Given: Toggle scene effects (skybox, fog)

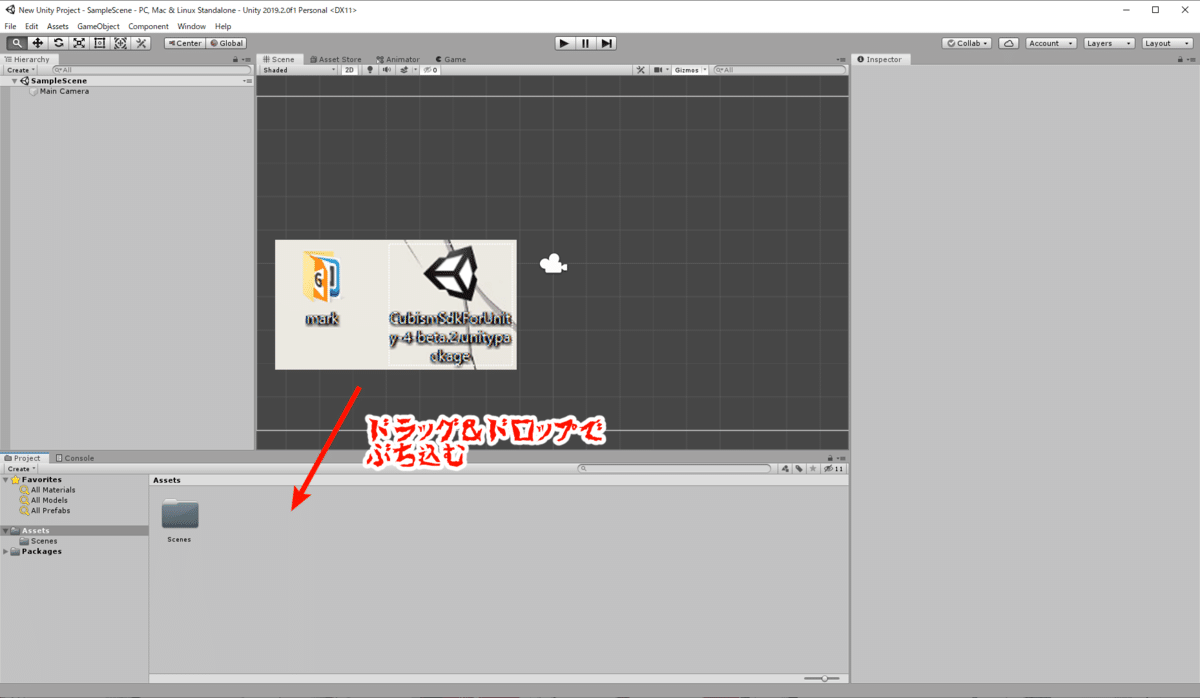Looking at the screenshot, I should point(406,70).
